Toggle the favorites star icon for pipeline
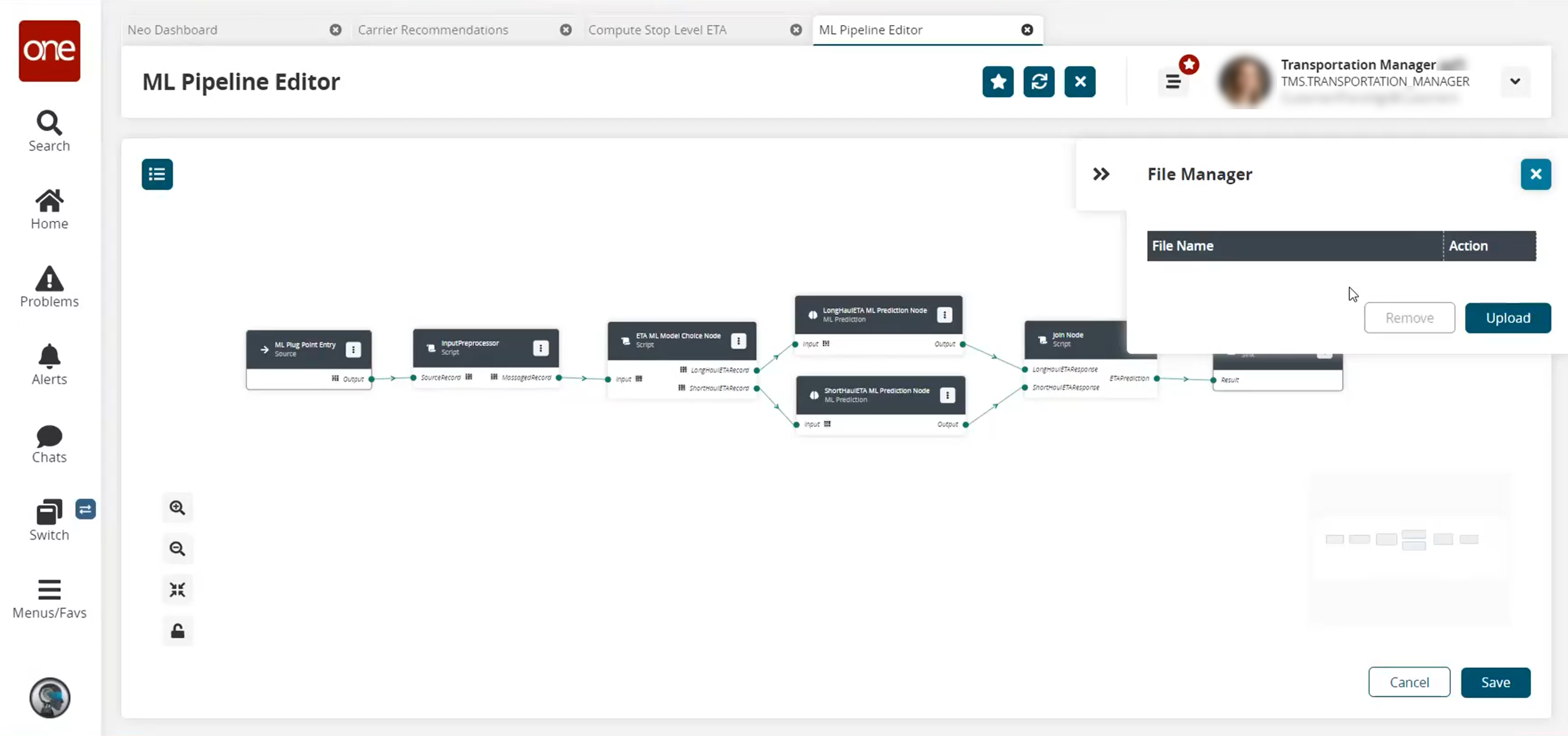The image size is (1568, 736). (x=998, y=82)
